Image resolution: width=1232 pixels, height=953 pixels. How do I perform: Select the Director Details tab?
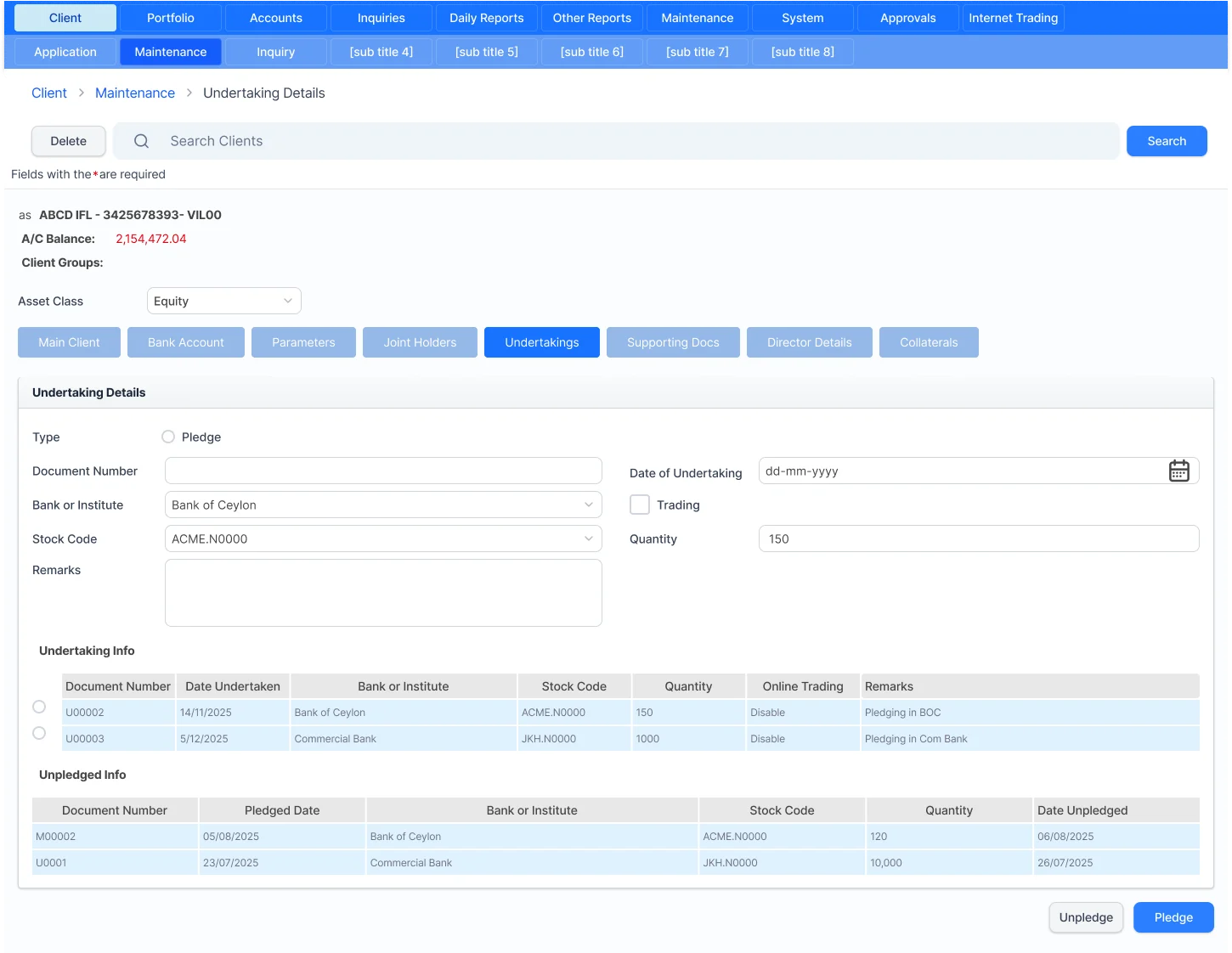tap(810, 342)
